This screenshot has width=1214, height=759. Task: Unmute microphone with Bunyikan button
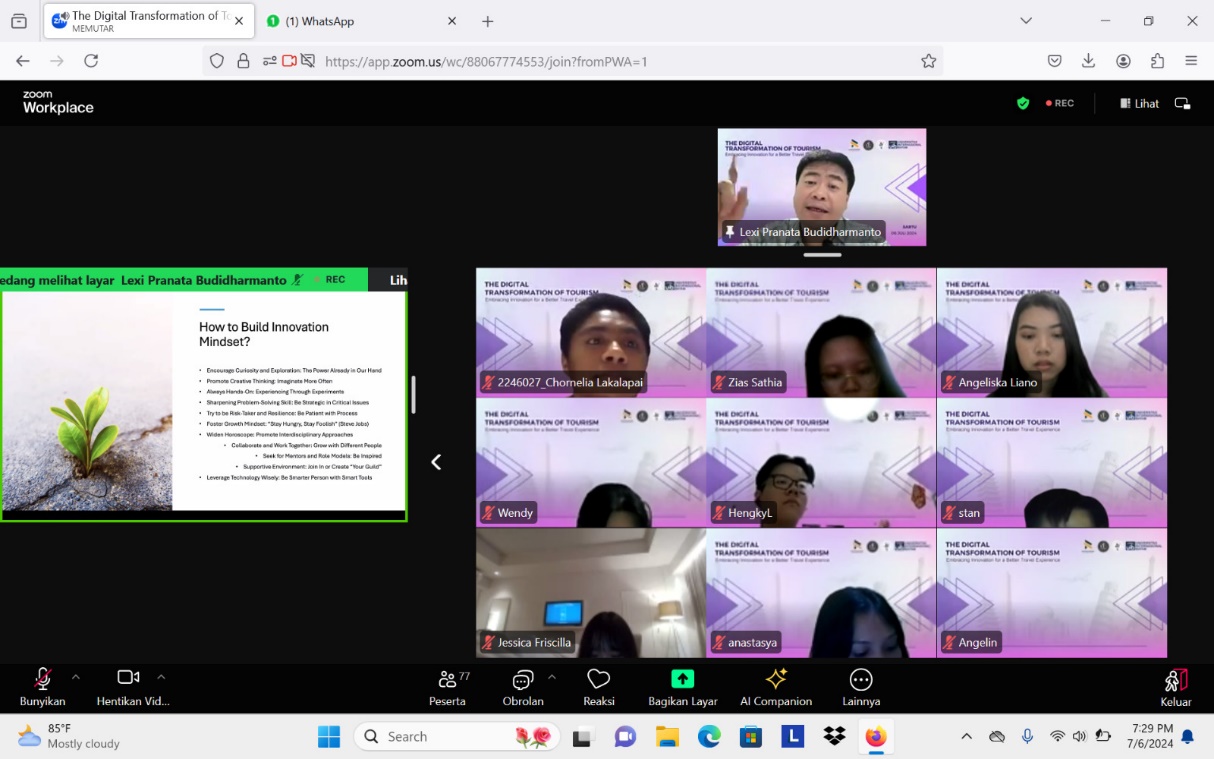tap(42, 687)
